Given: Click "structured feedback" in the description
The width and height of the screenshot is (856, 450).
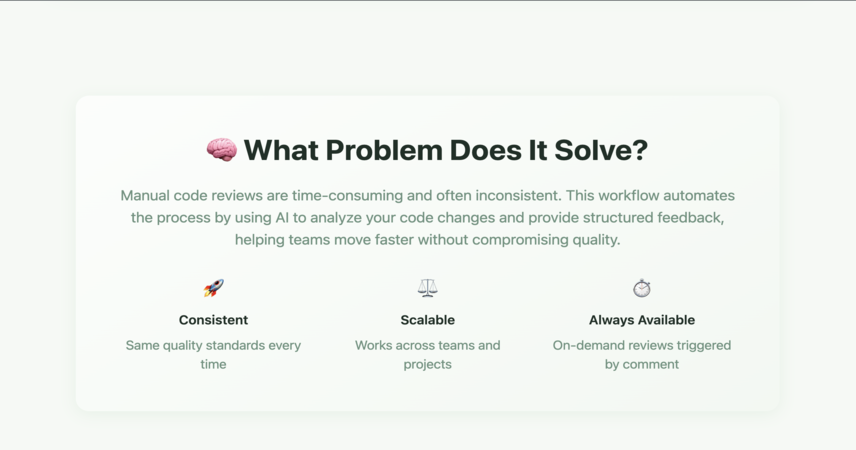Looking at the screenshot, I should point(653,218).
